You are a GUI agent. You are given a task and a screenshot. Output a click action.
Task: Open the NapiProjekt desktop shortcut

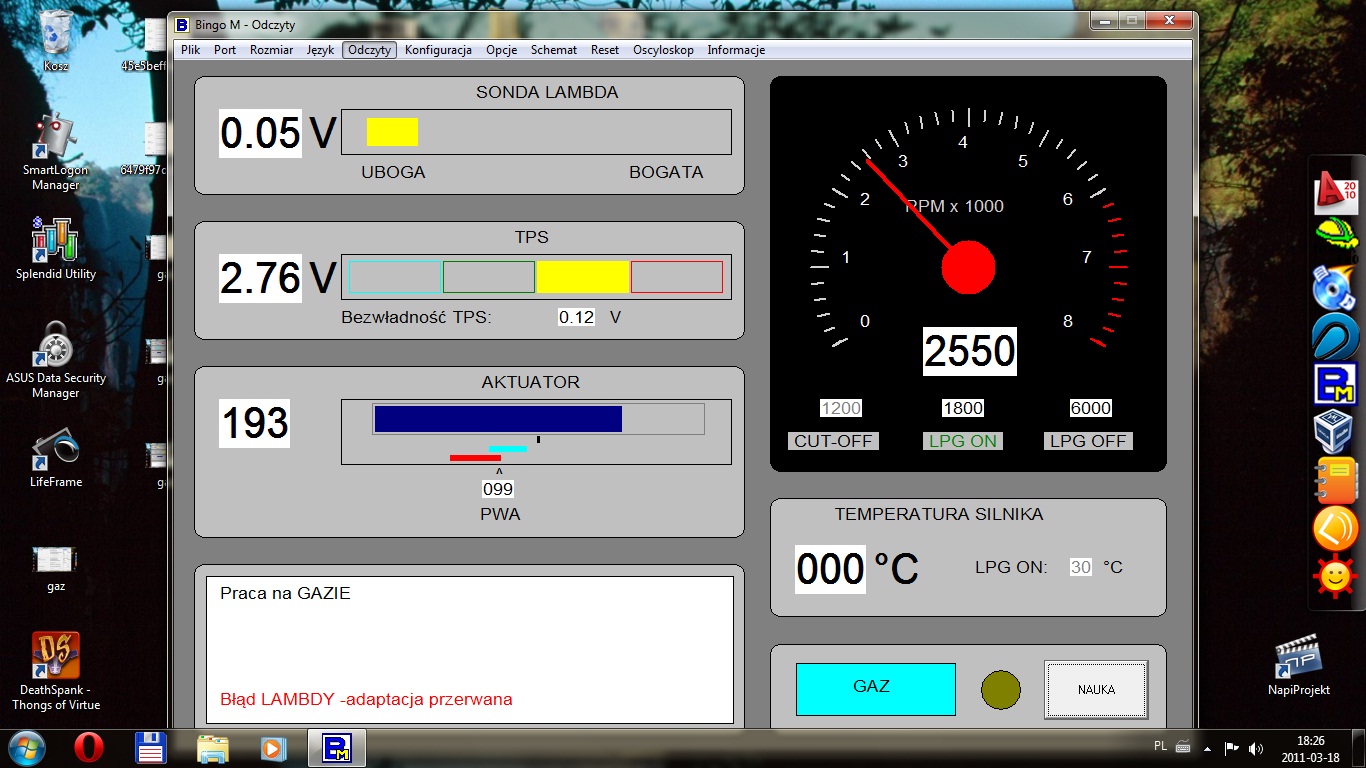tap(1299, 665)
